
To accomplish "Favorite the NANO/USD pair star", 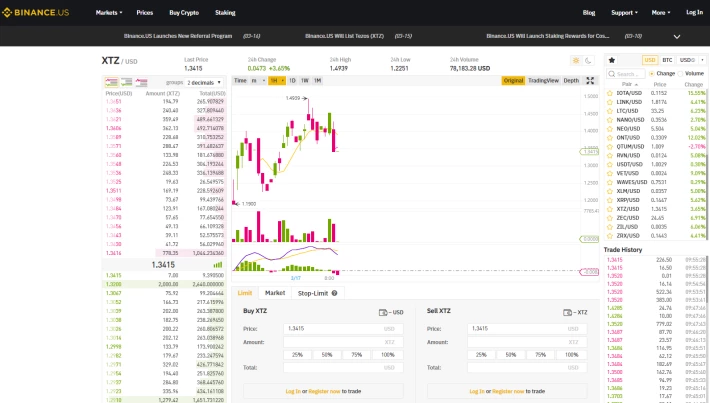I will pos(610,120).
